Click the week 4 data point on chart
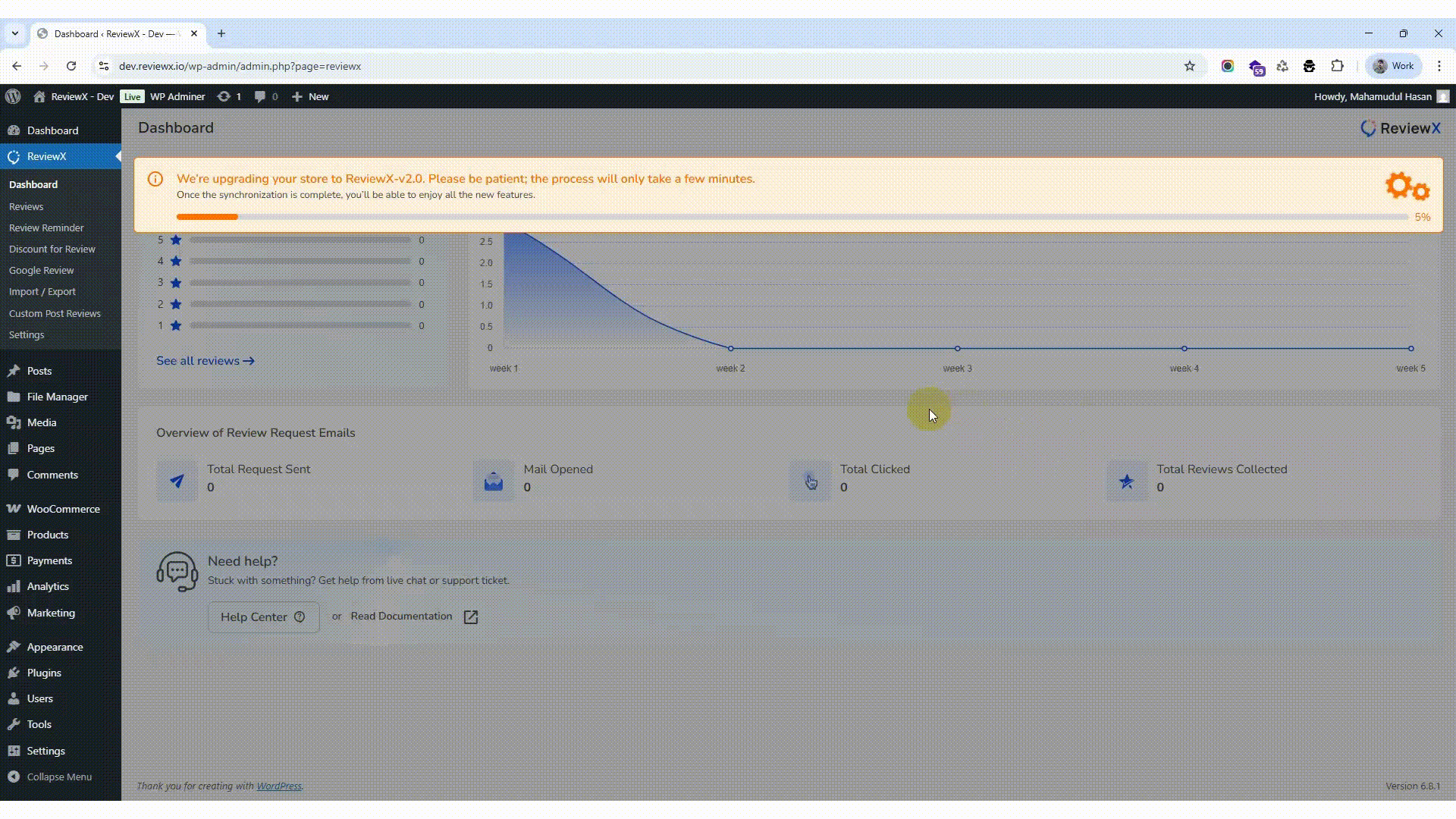Screen dimensions: 1456x819 1185,349
